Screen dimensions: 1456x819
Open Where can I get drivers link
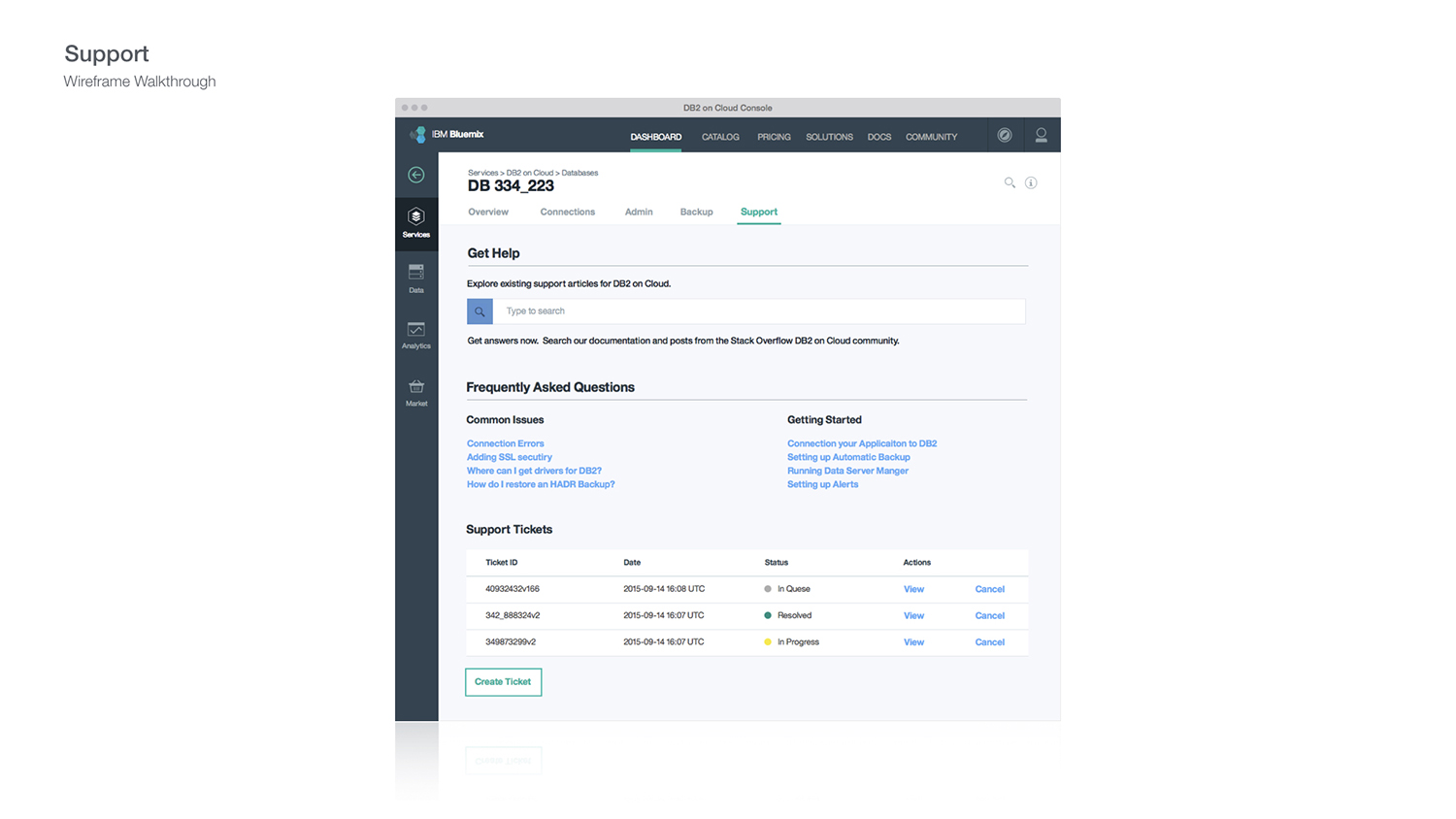pyautogui.click(x=534, y=471)
